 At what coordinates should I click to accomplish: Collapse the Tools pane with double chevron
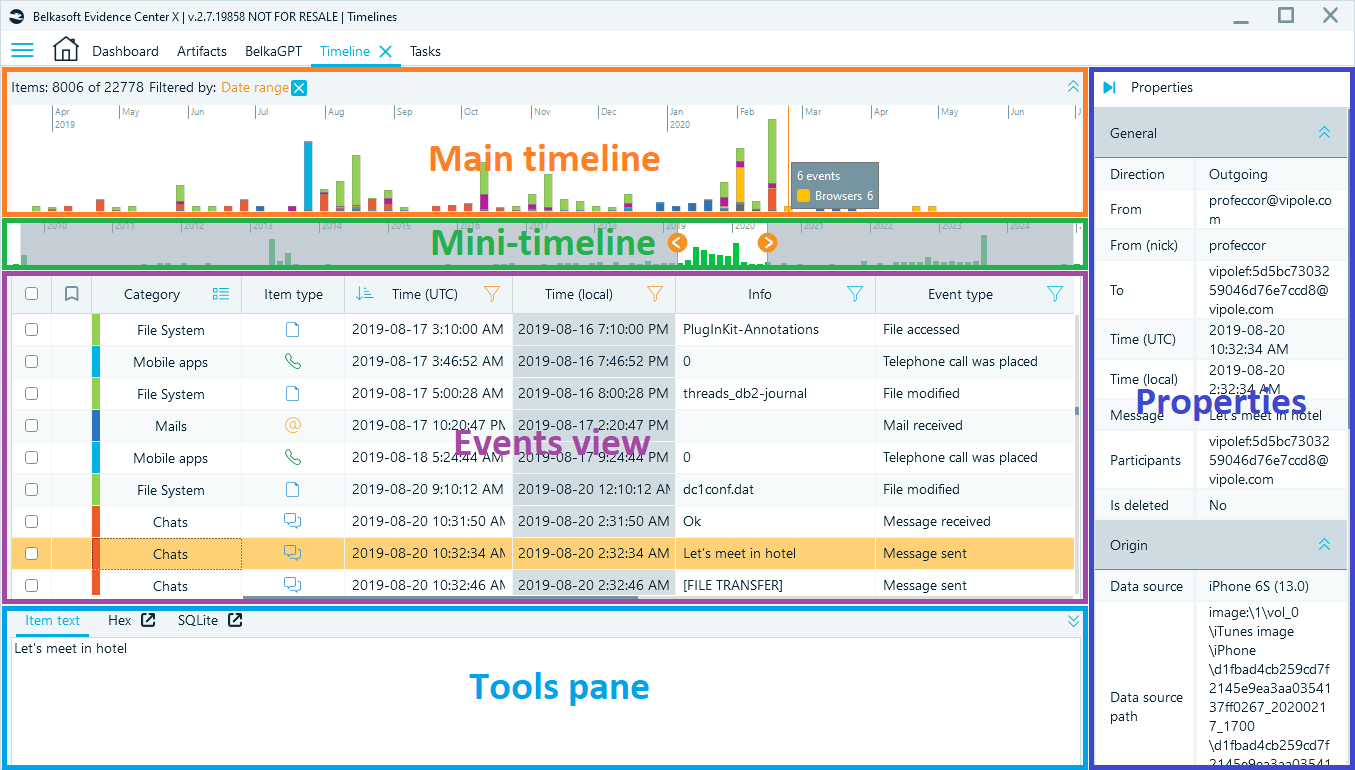[x=1073, y=621]
